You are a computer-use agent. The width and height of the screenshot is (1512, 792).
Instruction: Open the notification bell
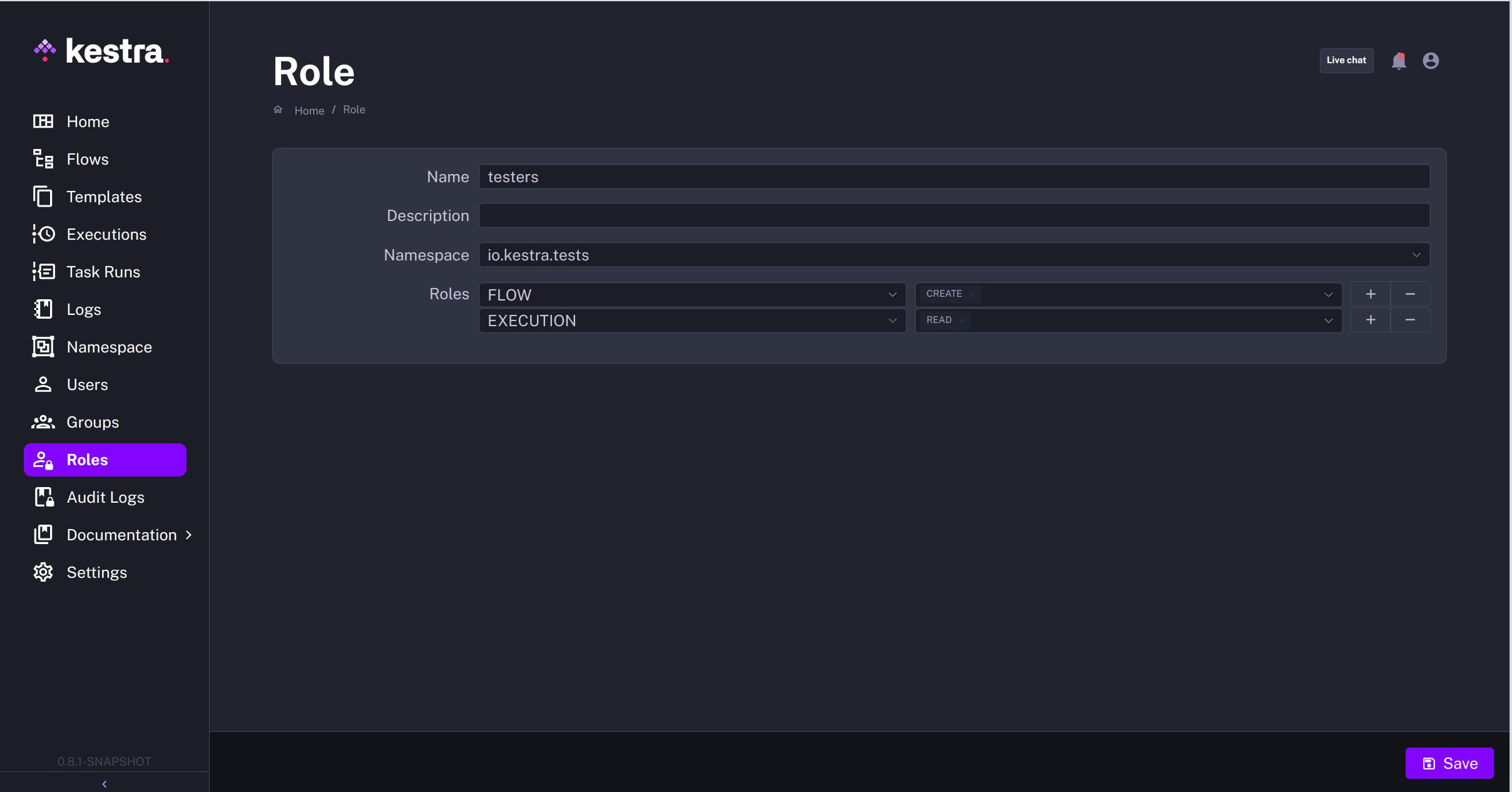point(1399,60)
